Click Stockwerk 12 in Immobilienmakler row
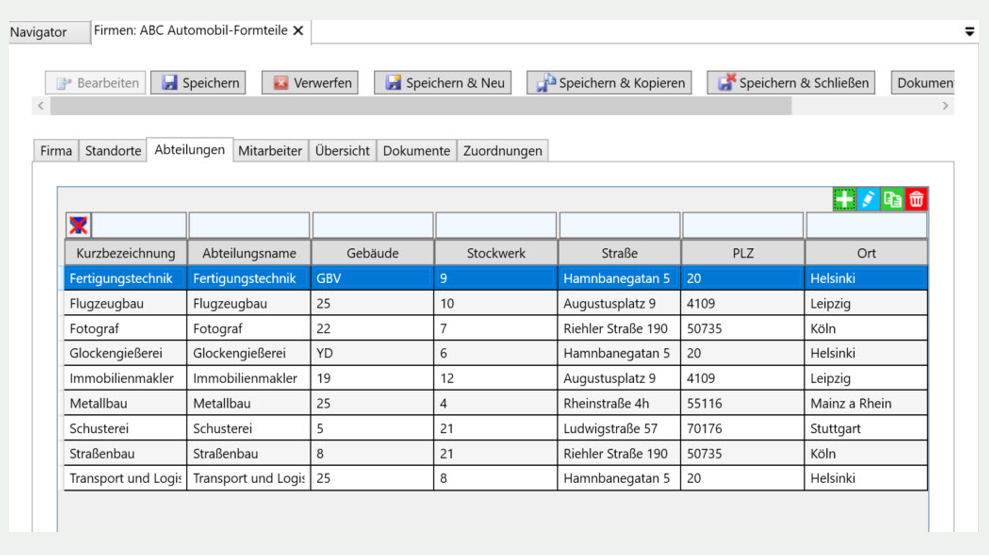This screenshot has height=557, width=989. (496, 378)
